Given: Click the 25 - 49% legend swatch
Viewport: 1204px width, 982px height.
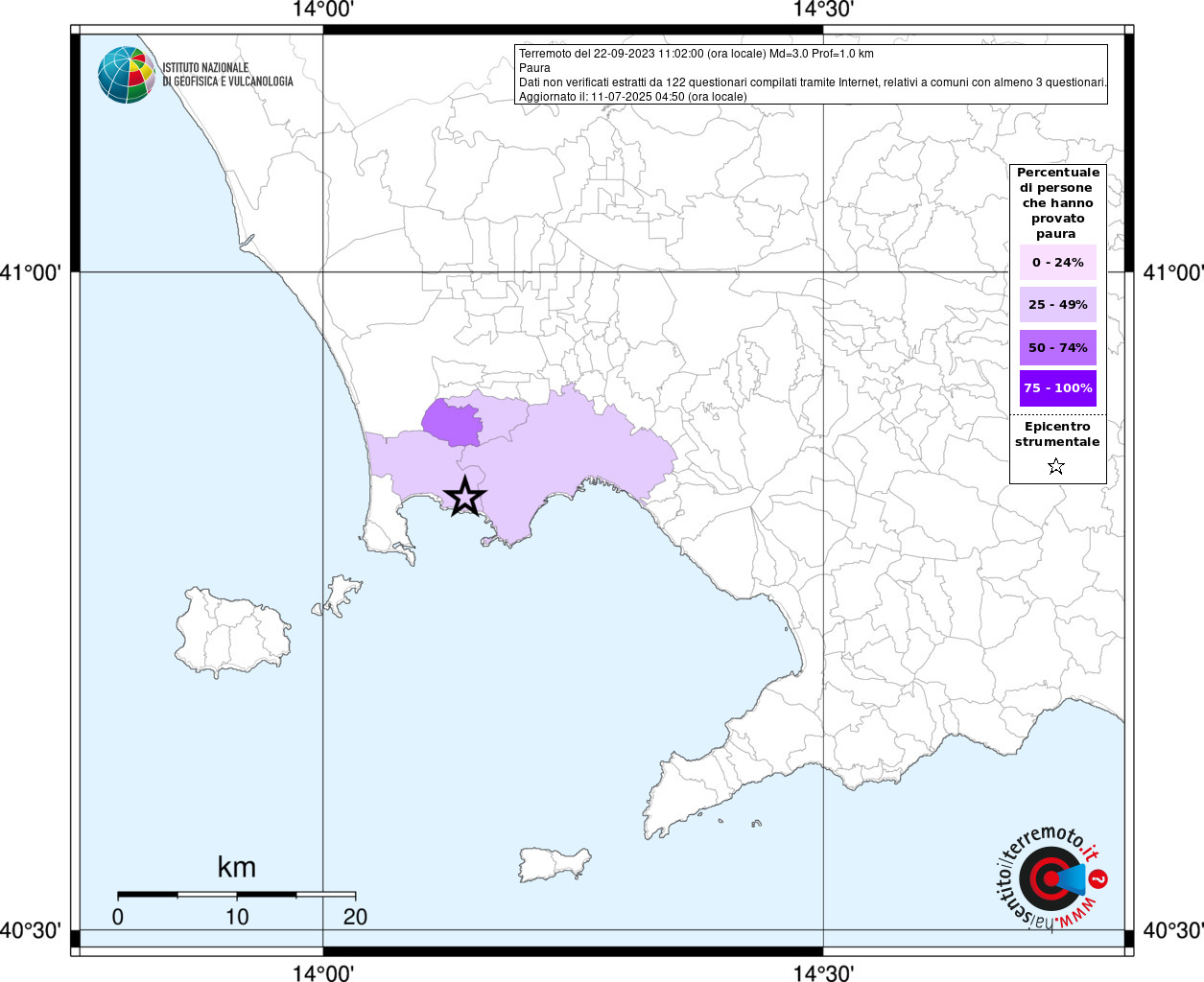Looking at the screenshot, I should pyautogui.click(x=1057, y=305).
